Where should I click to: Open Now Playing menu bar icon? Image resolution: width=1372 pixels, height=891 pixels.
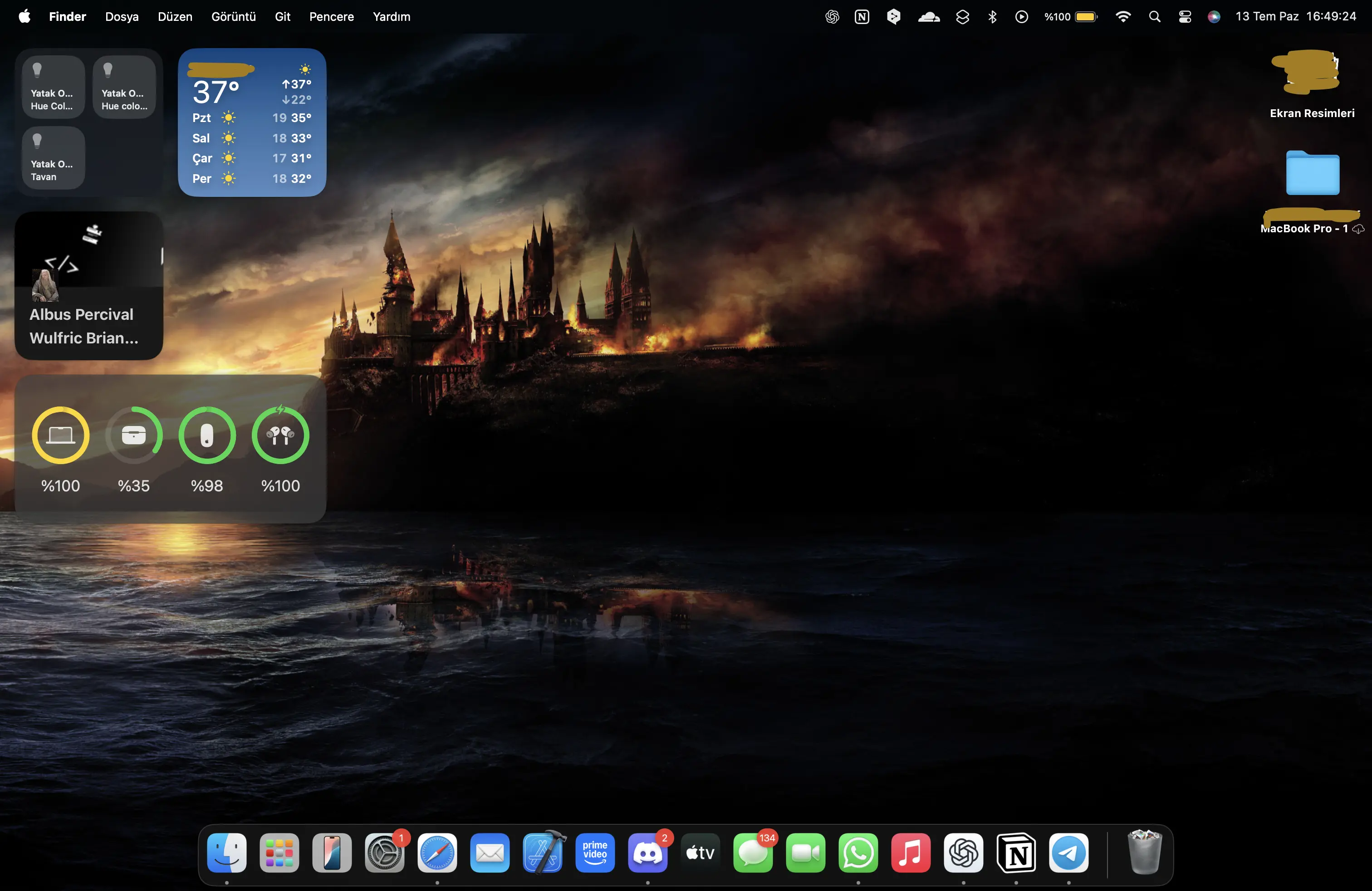1021,17
